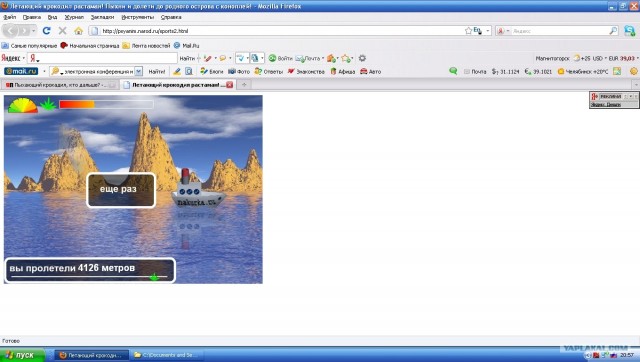640x362 pixels.
Task: Click the Mail.ru toolbar highlighter pencil icon
Action: click(x=177, y=71)
